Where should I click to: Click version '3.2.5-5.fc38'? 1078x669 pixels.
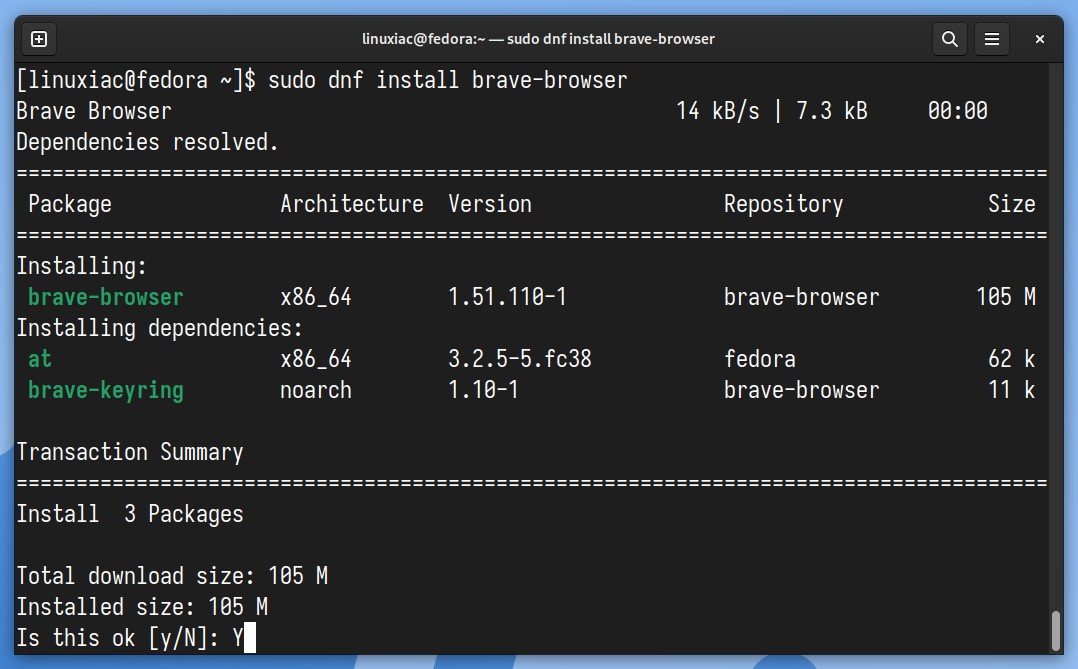tap(520, 359)
